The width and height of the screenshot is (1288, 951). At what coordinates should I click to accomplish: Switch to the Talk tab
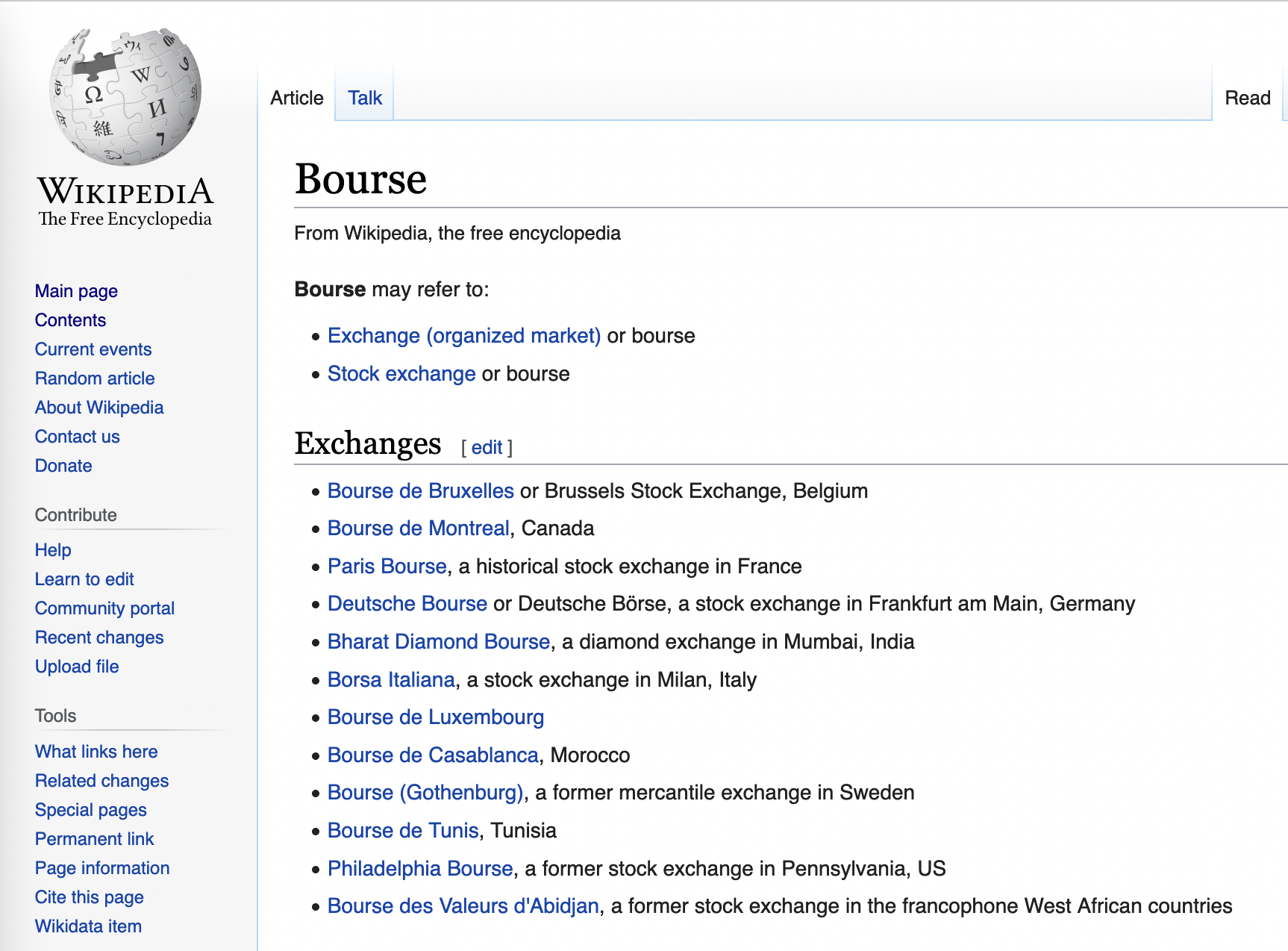click(365, 98)
